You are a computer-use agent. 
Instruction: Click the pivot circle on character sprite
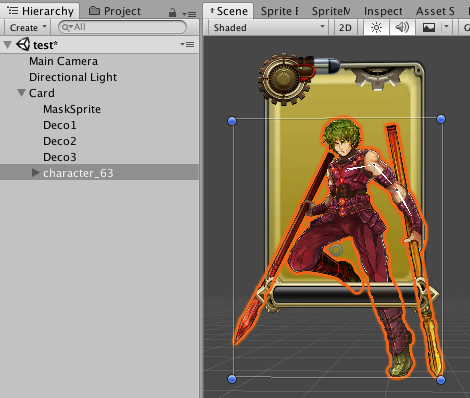pyautogui.click(x=336, y=250)
